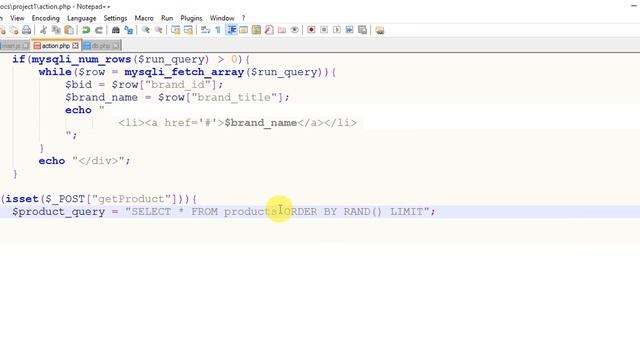This screenshot has height=360, width=640.
Task: Click the $brand_name assignment variable
Action: coord(101,98)
